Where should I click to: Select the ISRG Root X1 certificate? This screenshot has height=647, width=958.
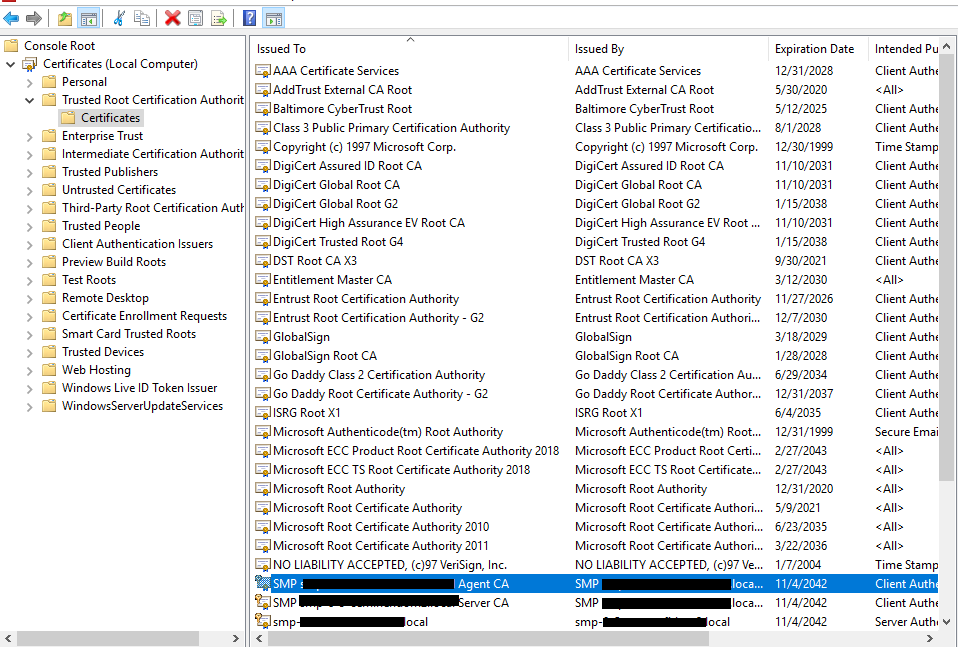pos(306,413)
